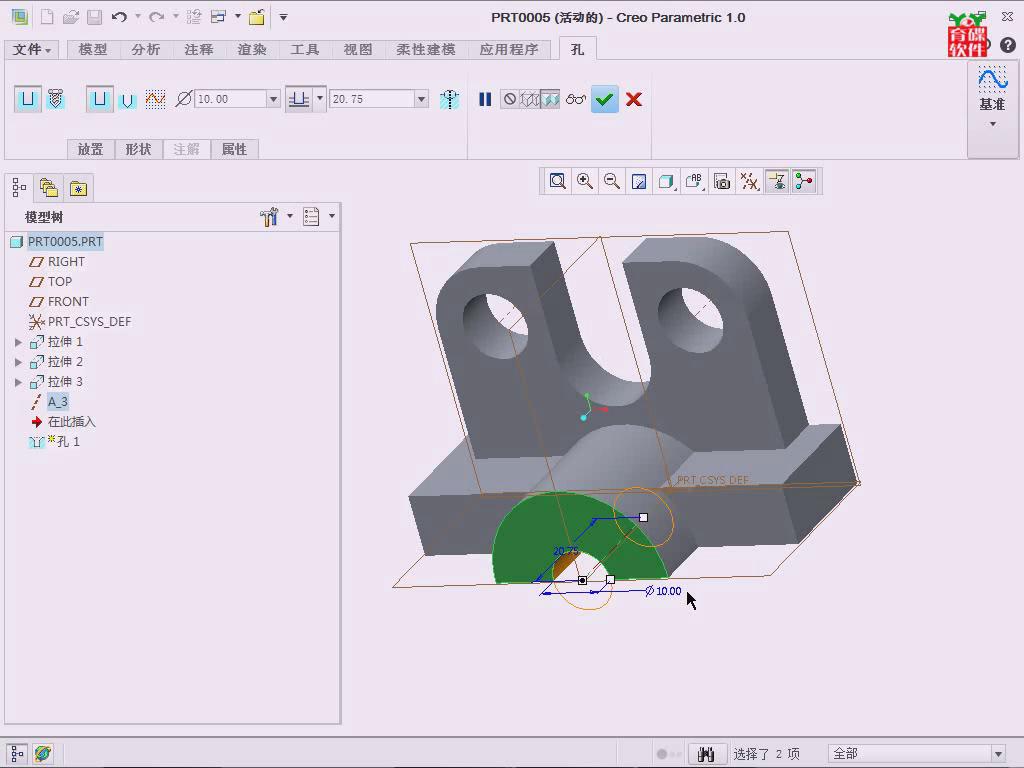Click the windows switch icon
Image resolution: width=1024 pixels, height=768 pixels.
219,17
